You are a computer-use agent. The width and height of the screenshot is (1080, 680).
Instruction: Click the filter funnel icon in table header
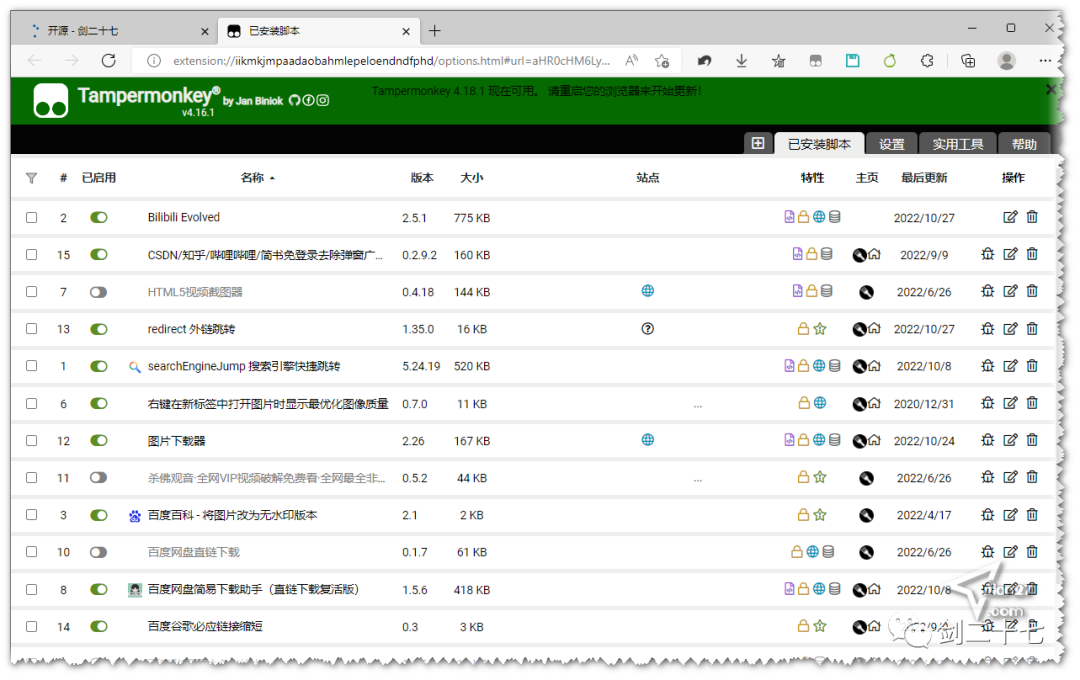pyautogui.click(x=31, y=178)
